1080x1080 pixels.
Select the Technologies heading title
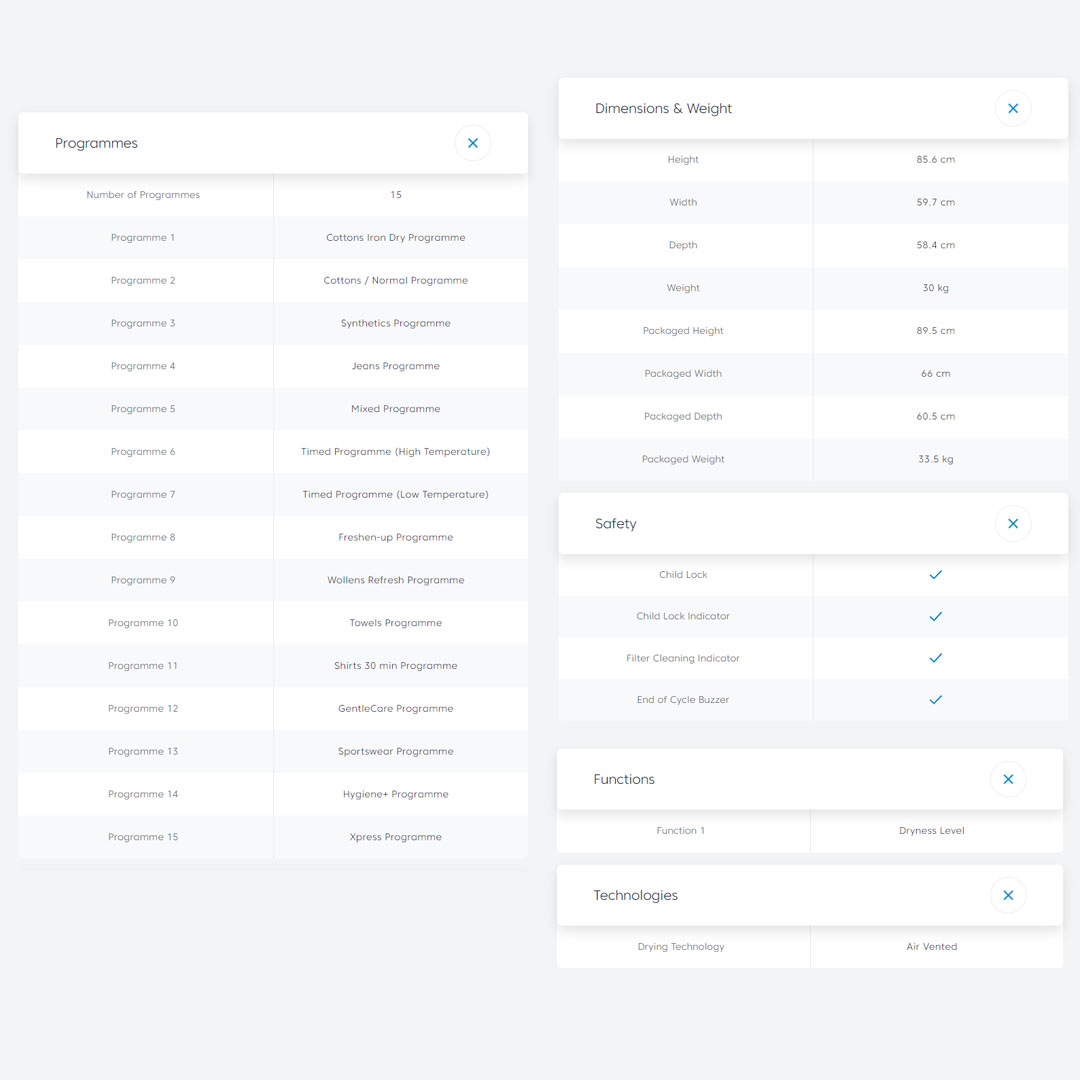pyautogui.click(x=636, y=895)
